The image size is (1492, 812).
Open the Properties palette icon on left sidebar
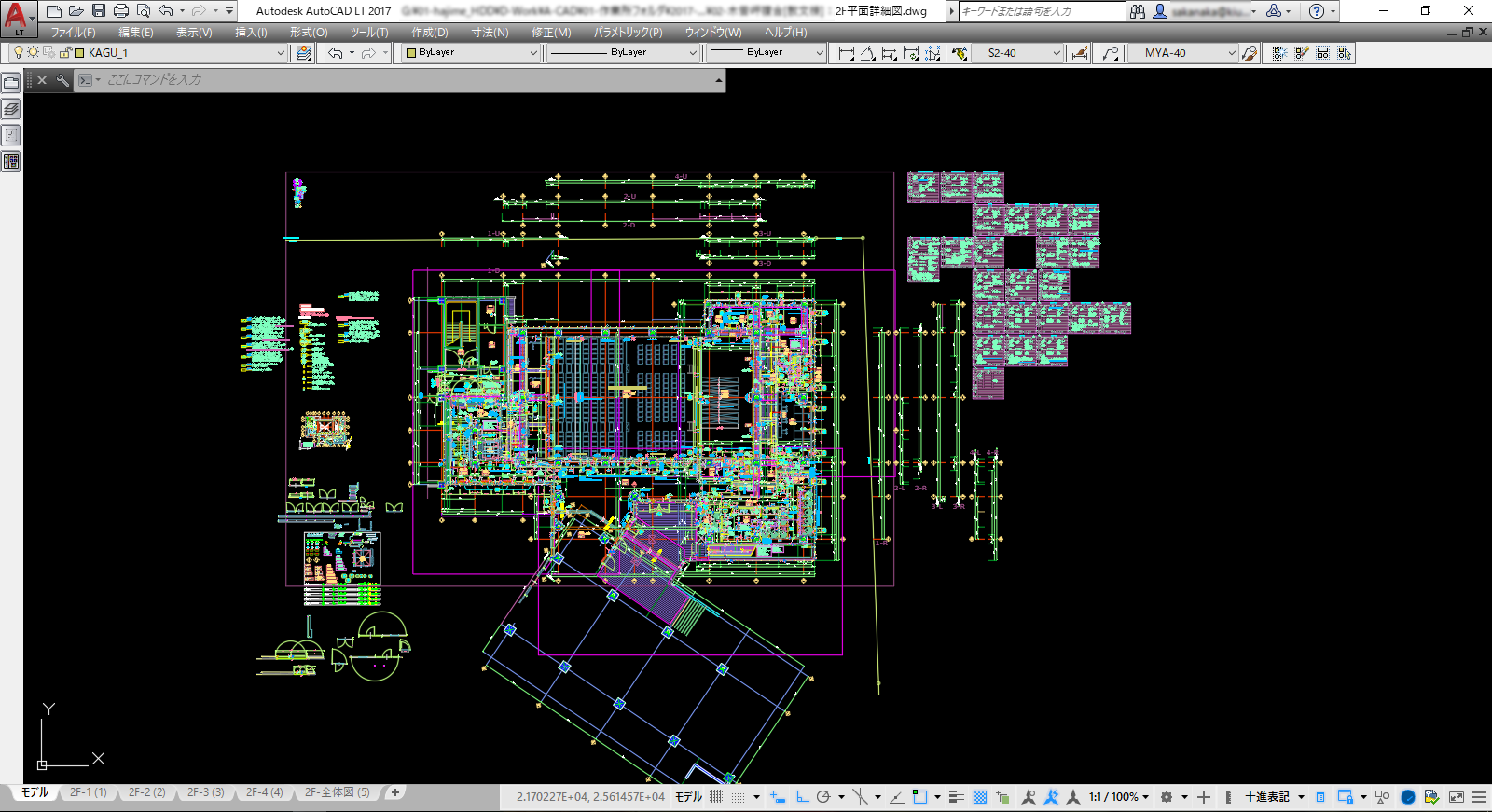pyautogui.click(x=11, y=161)
